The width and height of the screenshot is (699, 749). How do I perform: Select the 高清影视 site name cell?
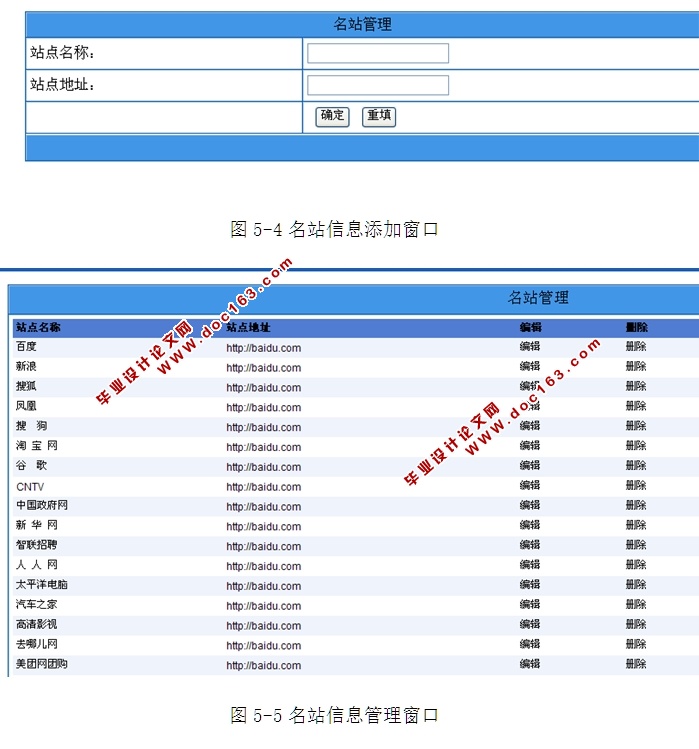[37, 624]
